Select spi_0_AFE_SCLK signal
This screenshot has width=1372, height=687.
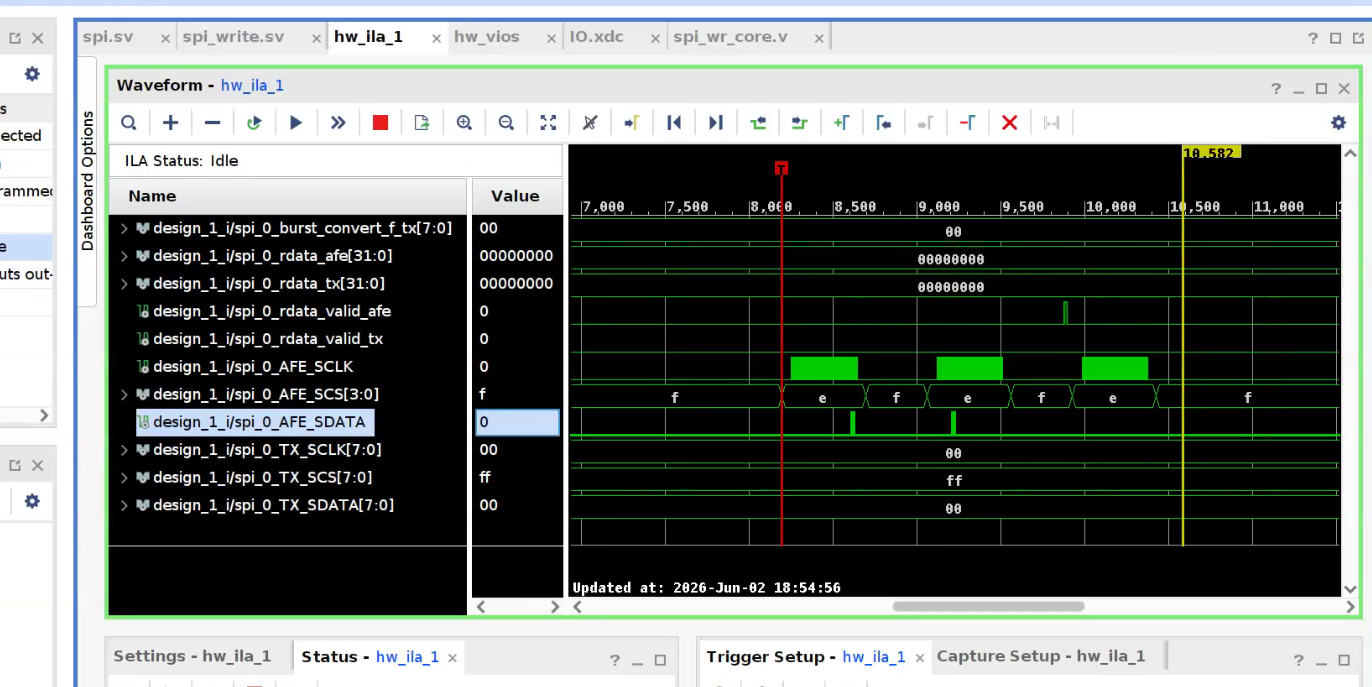coord(253,367)
